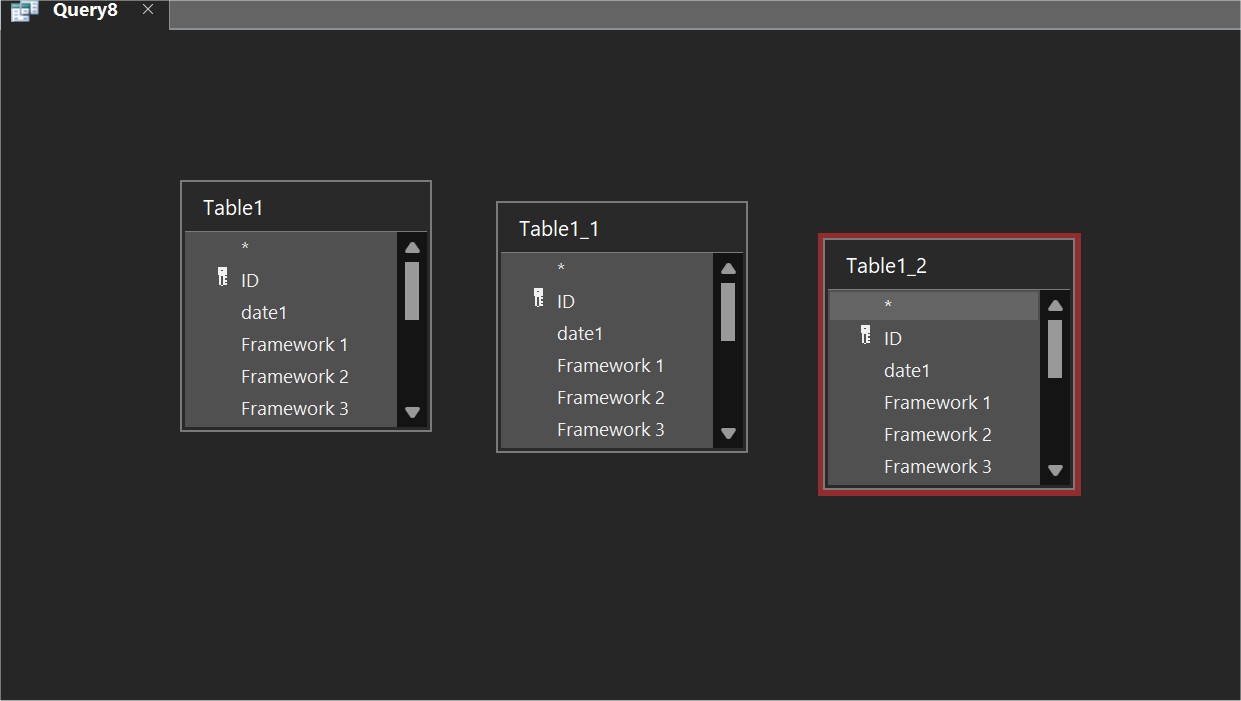Click the Query8 tab icon
The image size is (1241, 701).
[x=24, y=11]
